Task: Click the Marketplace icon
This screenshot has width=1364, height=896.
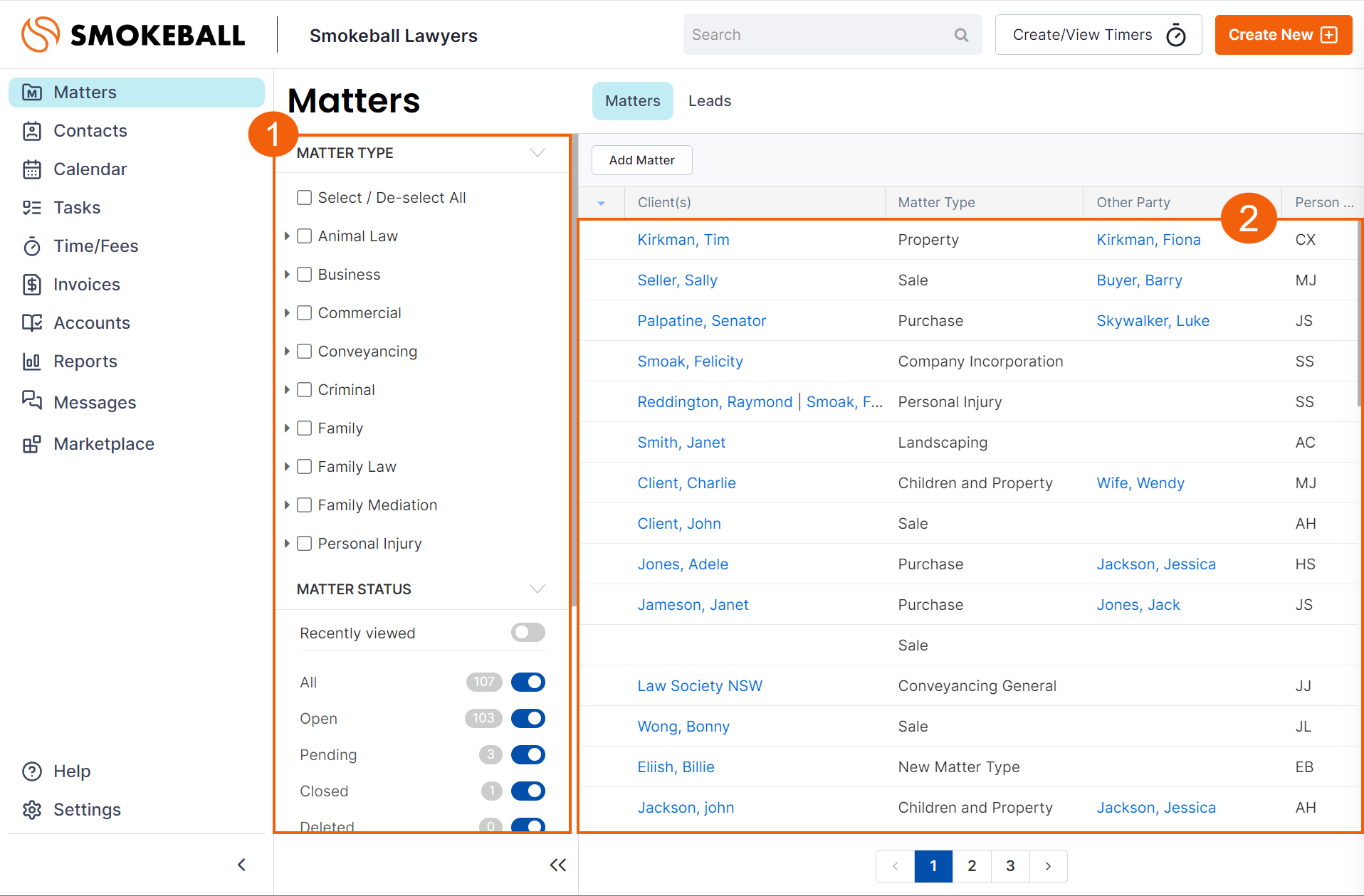Action: pyautogui.click(x=32, y=444)
